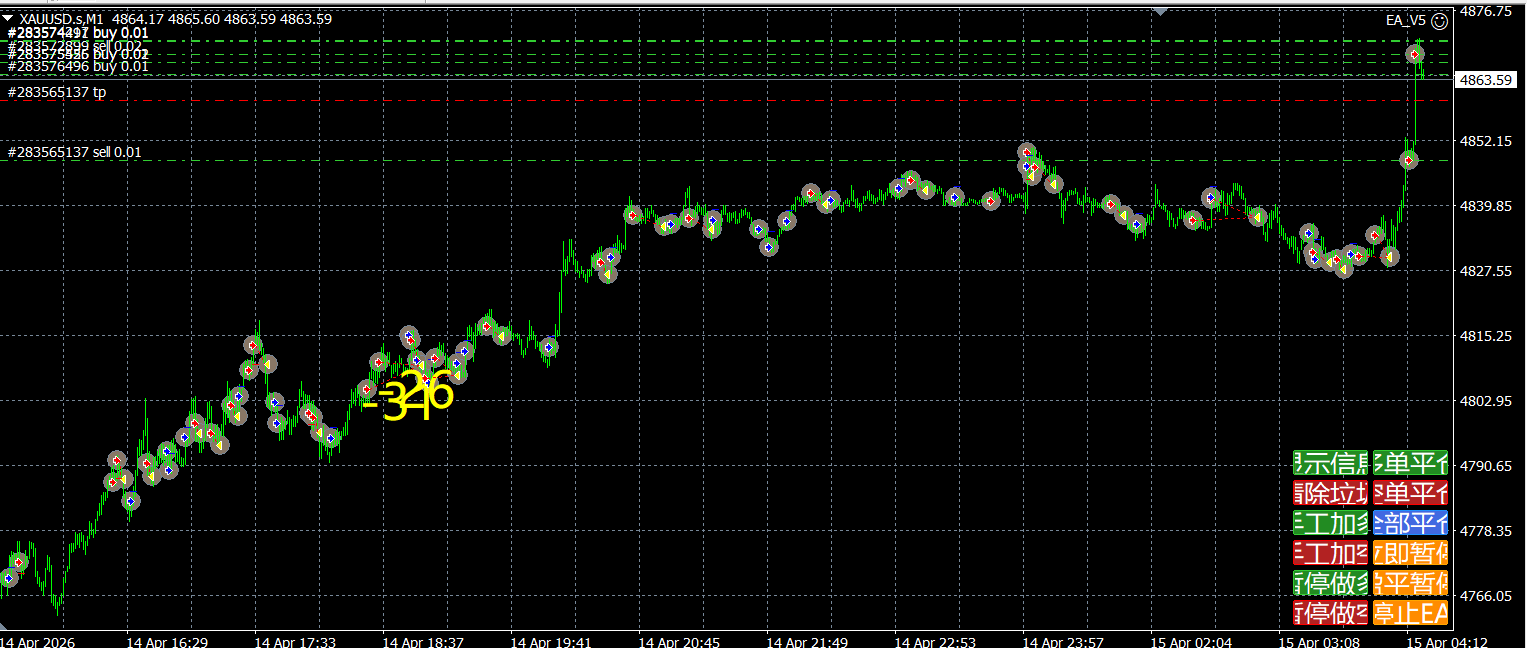
Task: Click time axis label 14 Apr 16:29
Action: point(167,641)
